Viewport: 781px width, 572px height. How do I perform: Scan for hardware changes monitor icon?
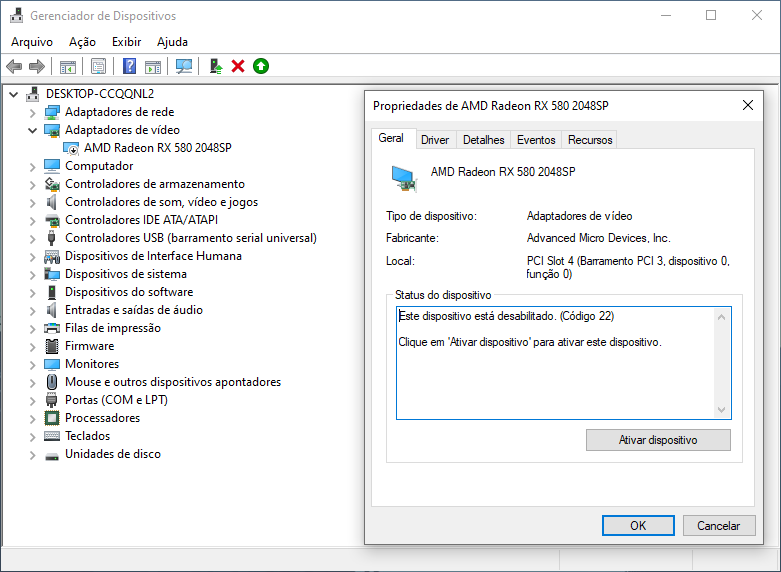click(x=184, y=66)
